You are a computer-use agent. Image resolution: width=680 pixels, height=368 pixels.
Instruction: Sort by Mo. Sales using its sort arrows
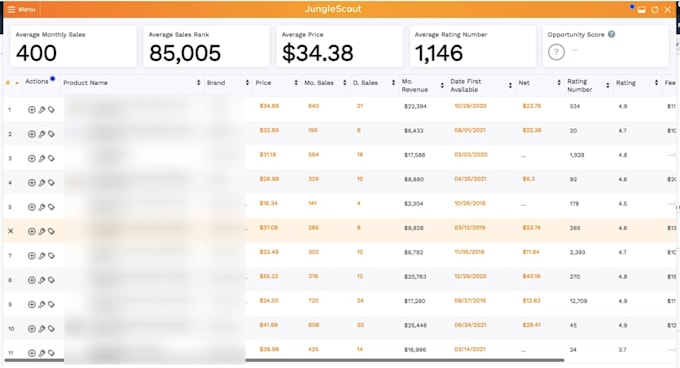345,82
